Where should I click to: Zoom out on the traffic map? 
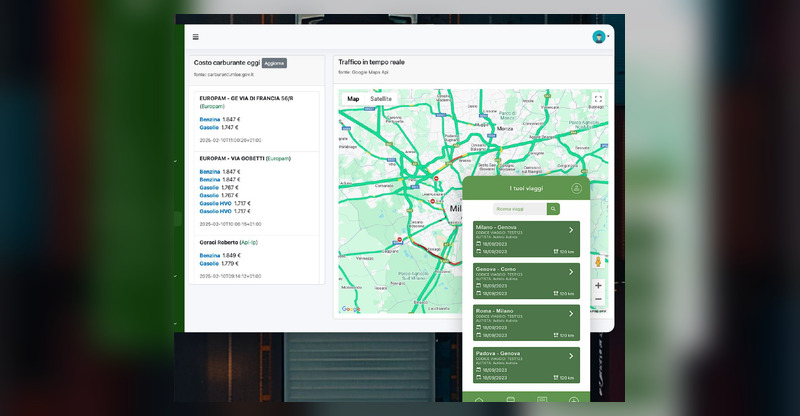(x=598, y=299)
